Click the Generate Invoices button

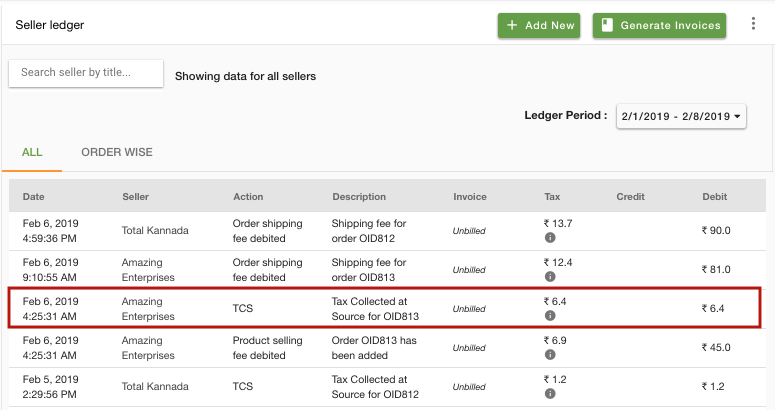pos(659,25)
